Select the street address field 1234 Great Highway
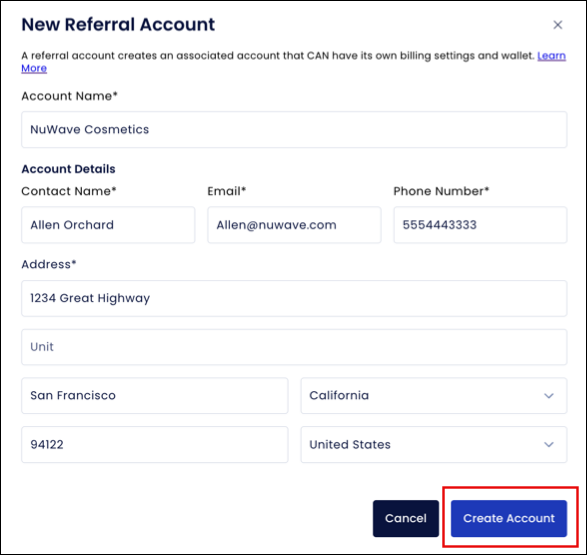Image resolution: width=587 pixels, height=555 pixels. pyautogui.click(x=294, y=298)
